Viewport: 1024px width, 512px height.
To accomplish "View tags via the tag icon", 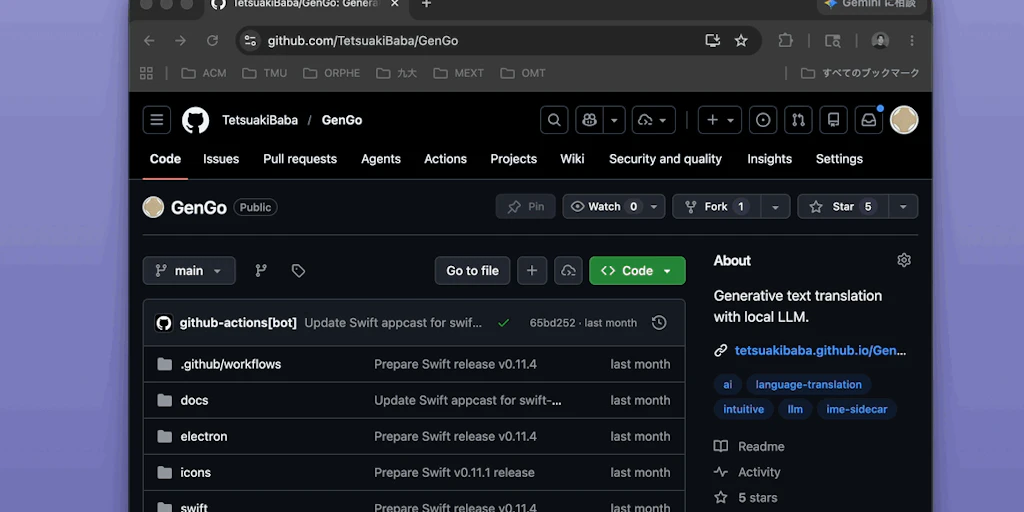I will pos(298,270).
